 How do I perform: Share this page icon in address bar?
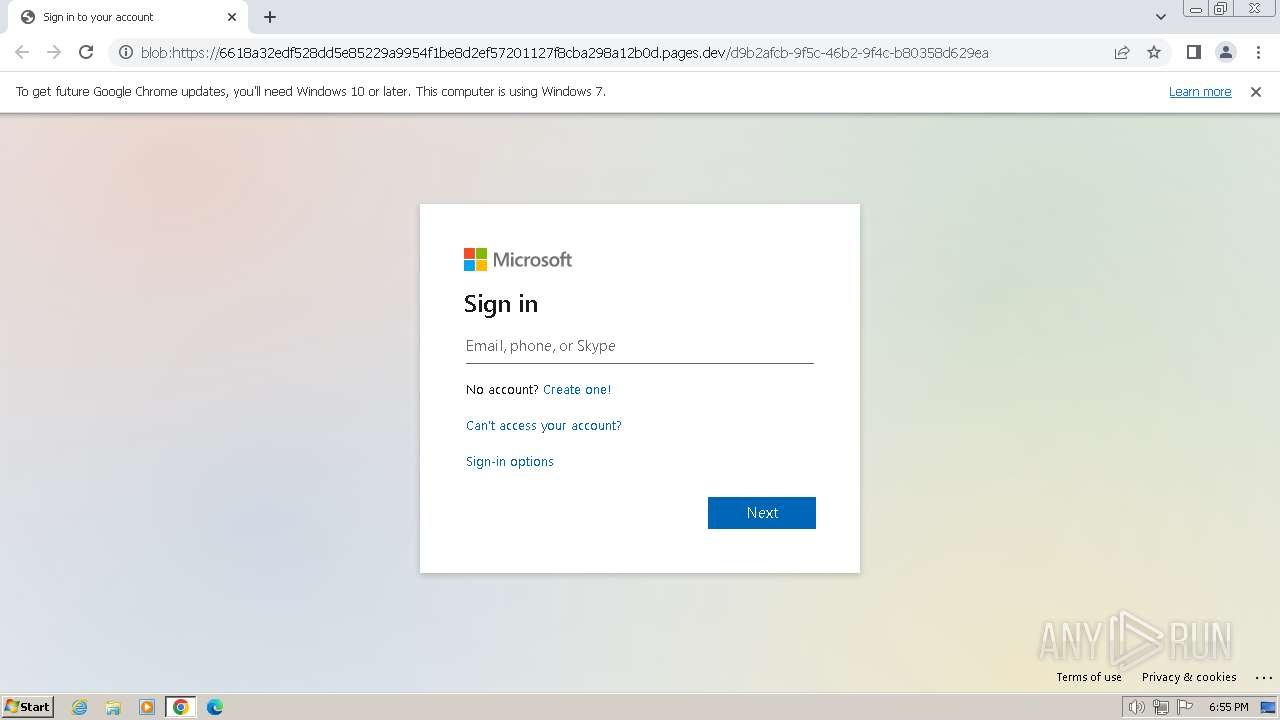coord(1122,53)
